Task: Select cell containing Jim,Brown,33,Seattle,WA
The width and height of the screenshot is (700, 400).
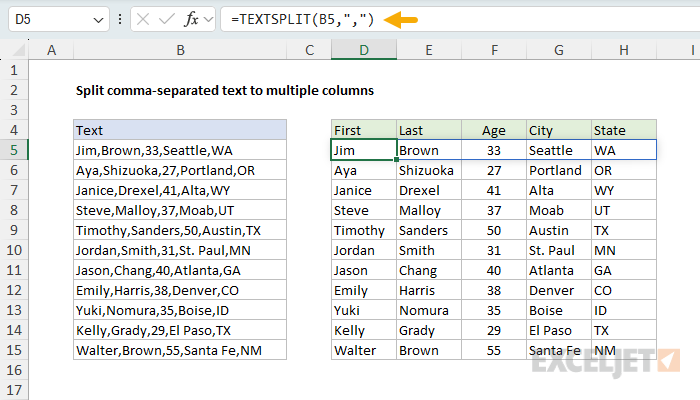Action: (179, 150)
